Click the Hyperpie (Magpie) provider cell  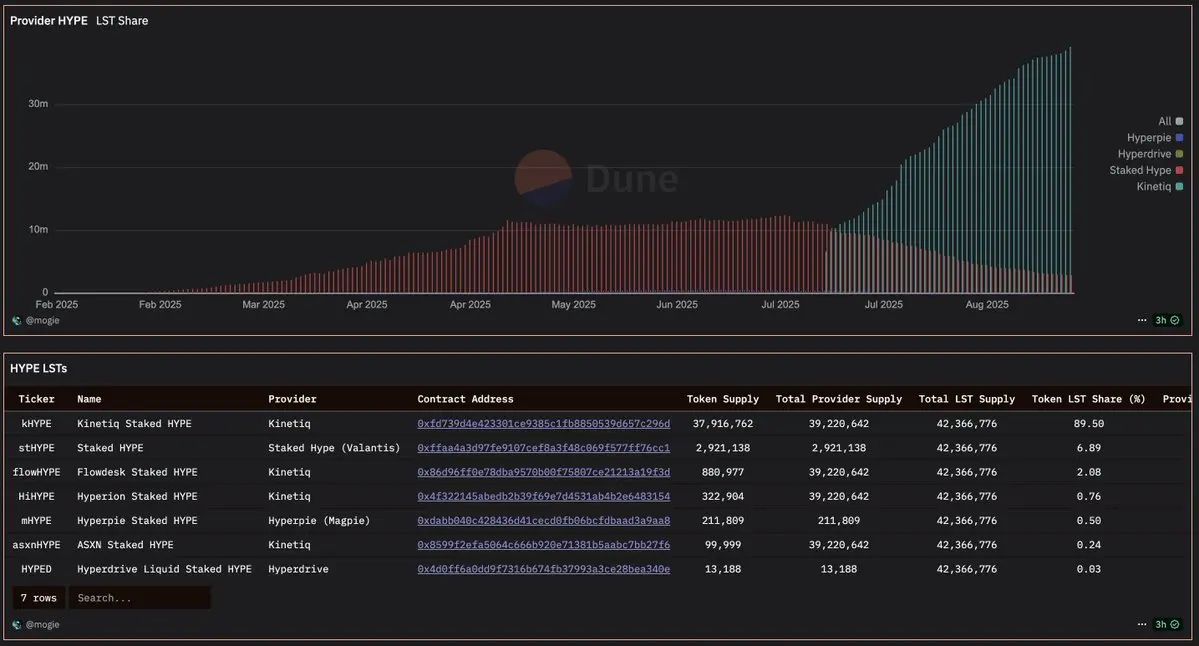pyautogui.click(x=319, y=521)
